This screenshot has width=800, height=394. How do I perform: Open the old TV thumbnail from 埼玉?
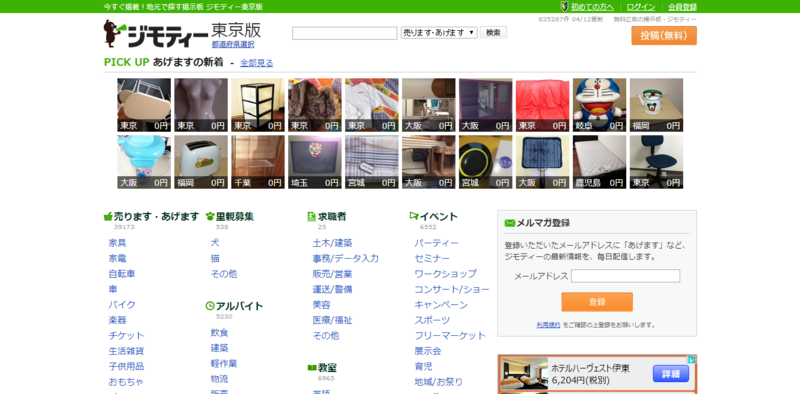coord(315,162)
